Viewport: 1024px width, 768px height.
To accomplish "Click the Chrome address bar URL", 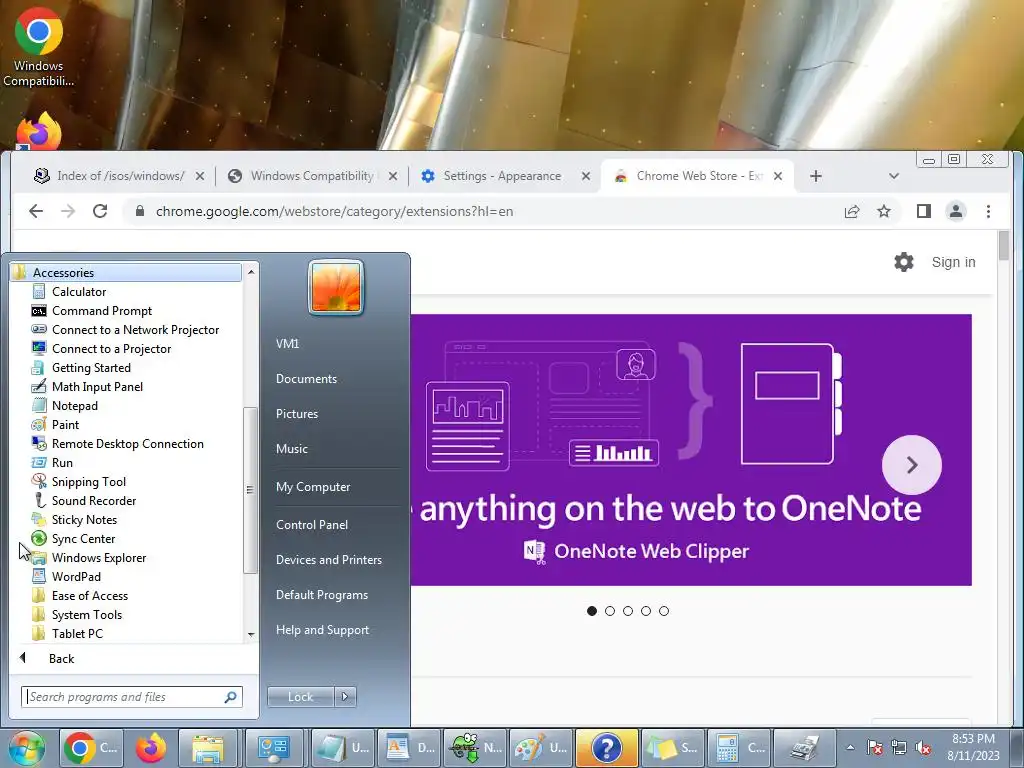I will click(334, 211).
